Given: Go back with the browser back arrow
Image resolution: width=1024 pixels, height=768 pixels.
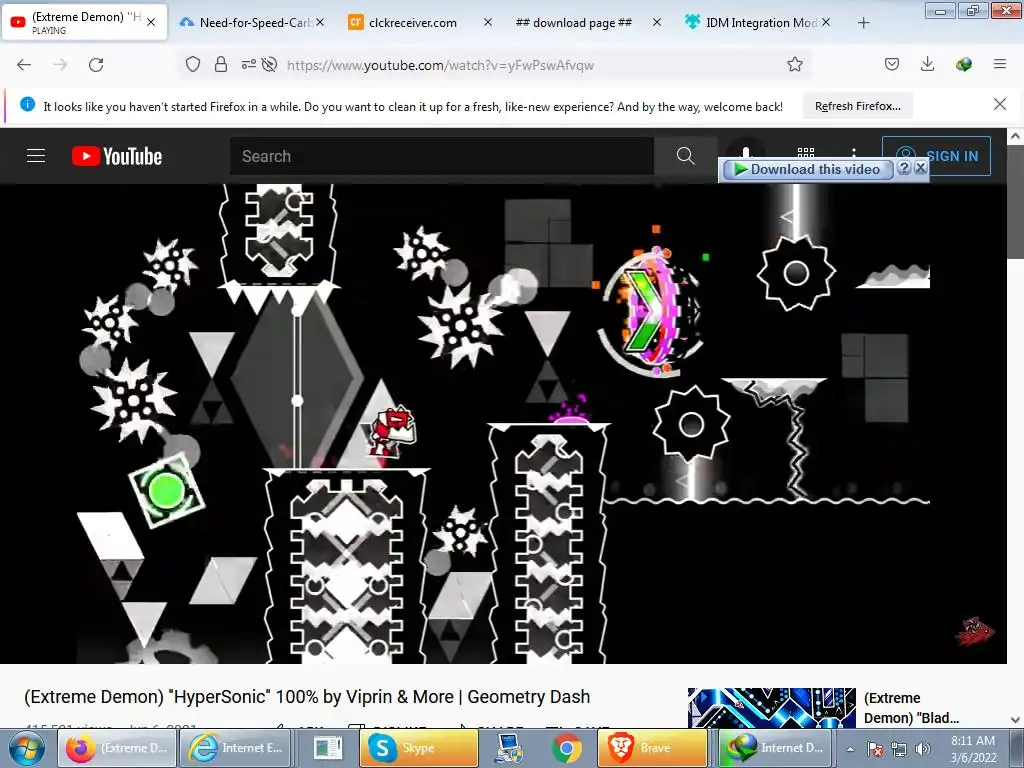Looking at the screenshot, I should [x=24, y=65].
